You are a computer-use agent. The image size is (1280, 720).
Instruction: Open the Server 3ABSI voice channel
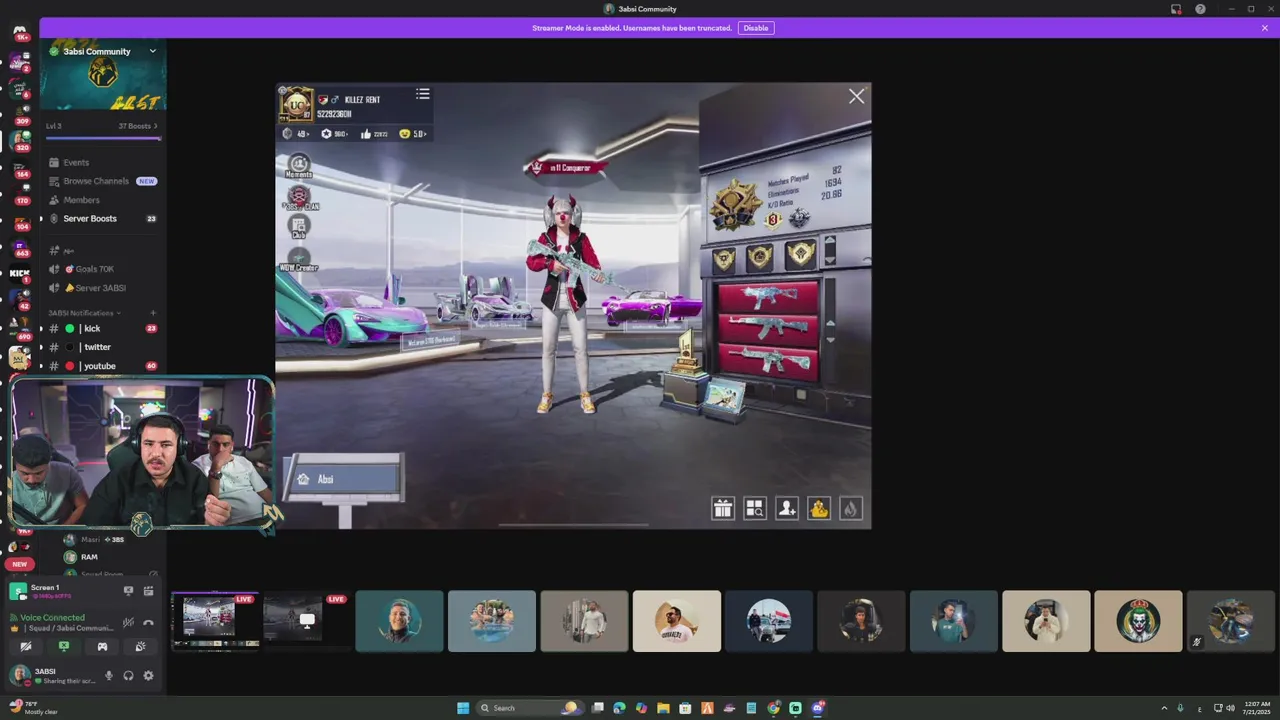(x=100, y=288)
